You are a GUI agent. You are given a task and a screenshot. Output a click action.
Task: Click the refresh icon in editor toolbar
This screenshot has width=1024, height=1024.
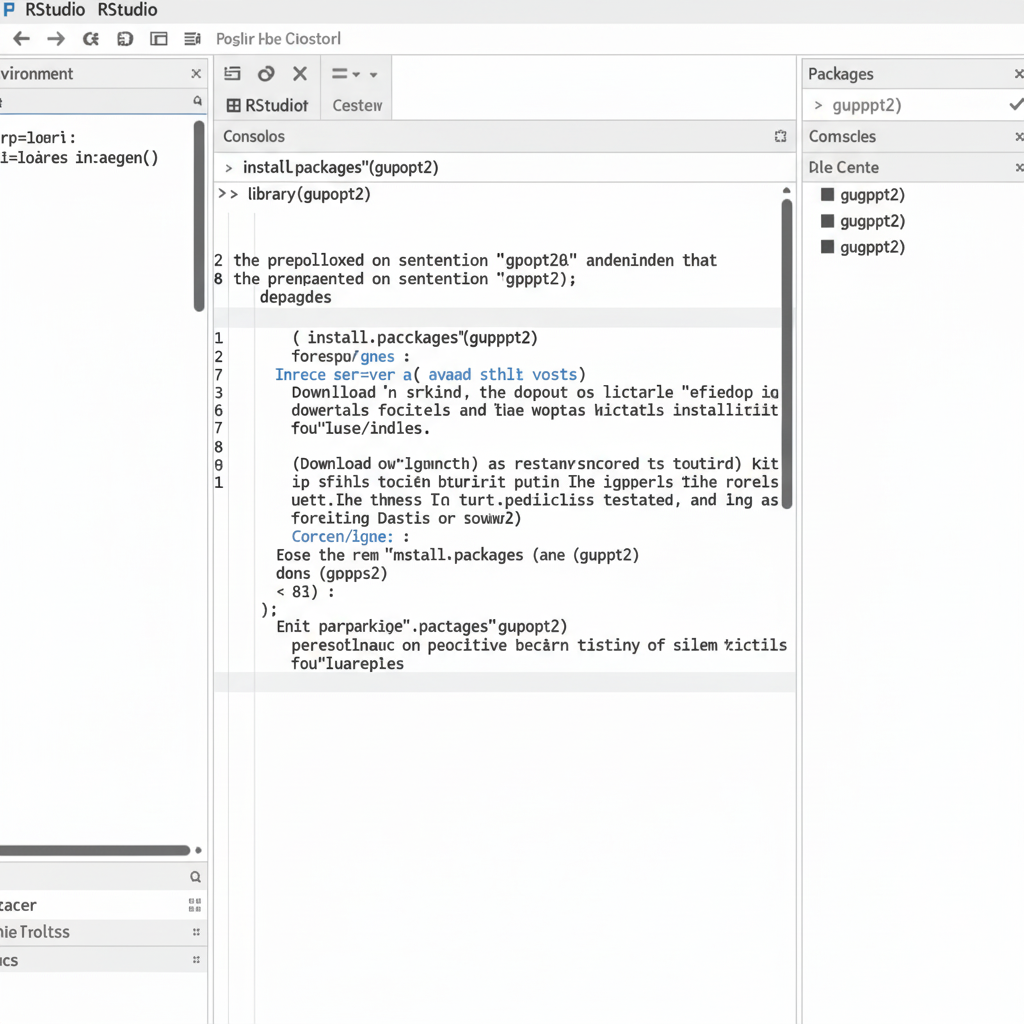tap(266, 74)
